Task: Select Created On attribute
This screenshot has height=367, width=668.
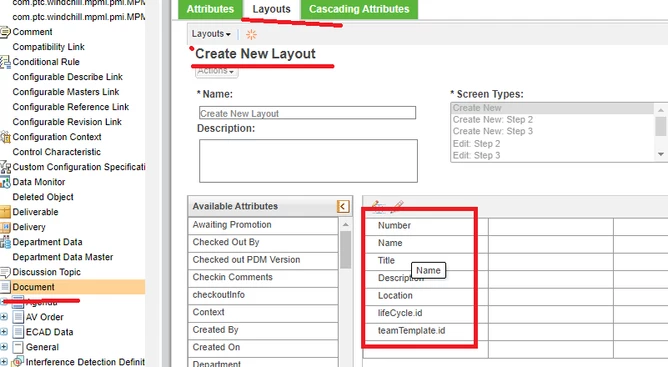Action: click(263, 347)
